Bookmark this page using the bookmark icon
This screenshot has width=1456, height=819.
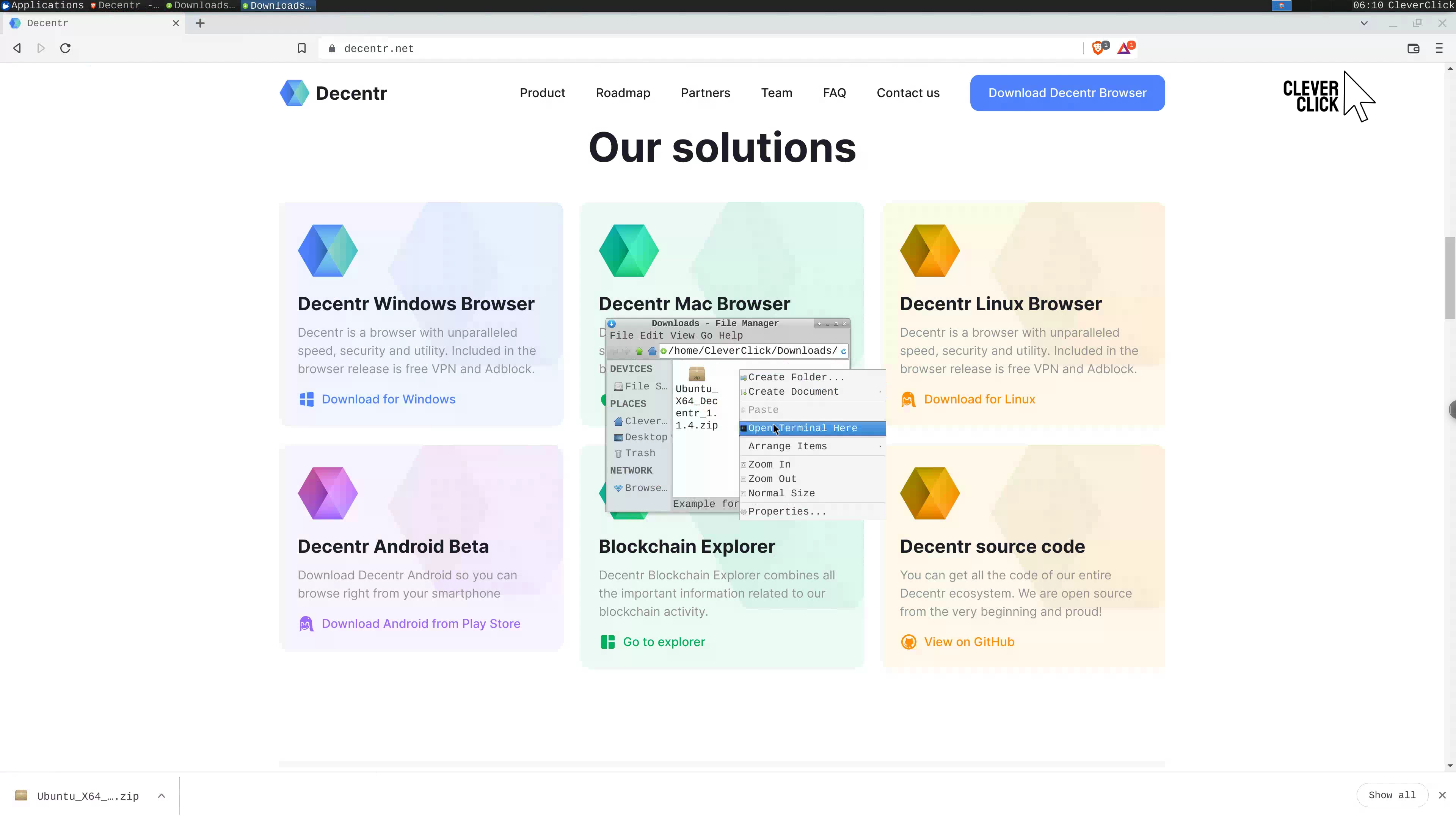(302, 49)
